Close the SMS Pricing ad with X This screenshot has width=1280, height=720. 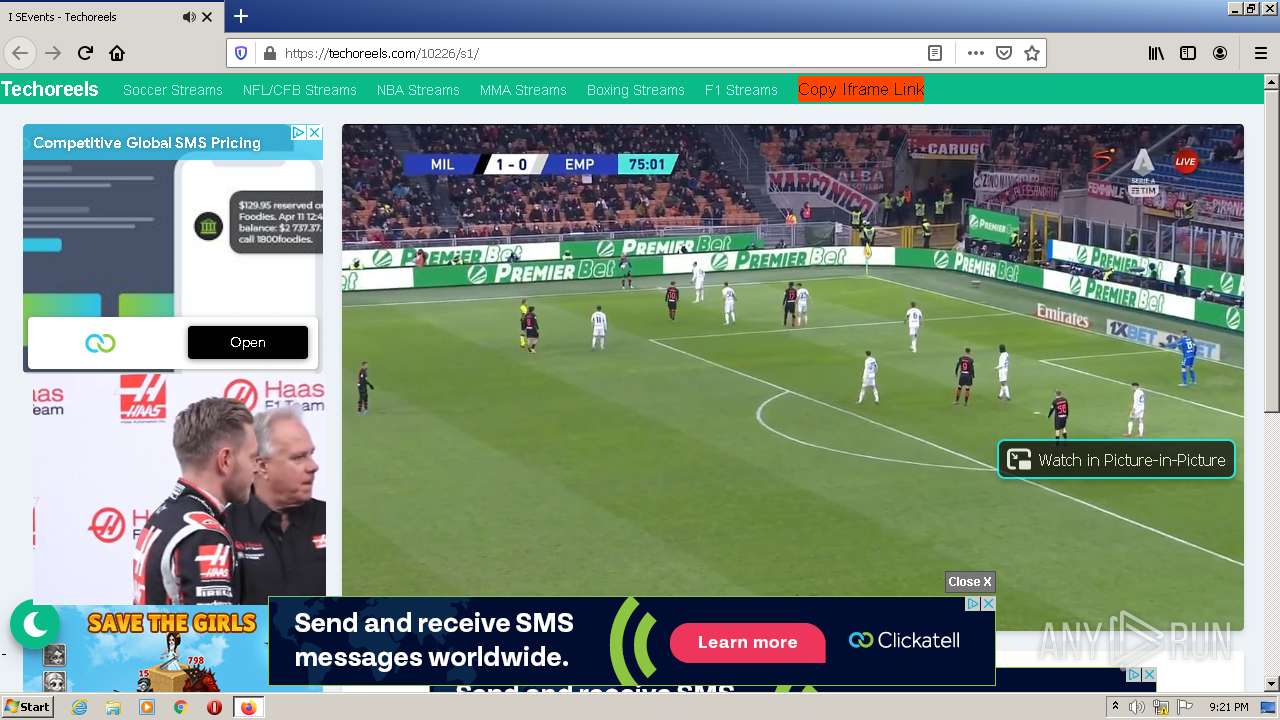coord(314,132)
